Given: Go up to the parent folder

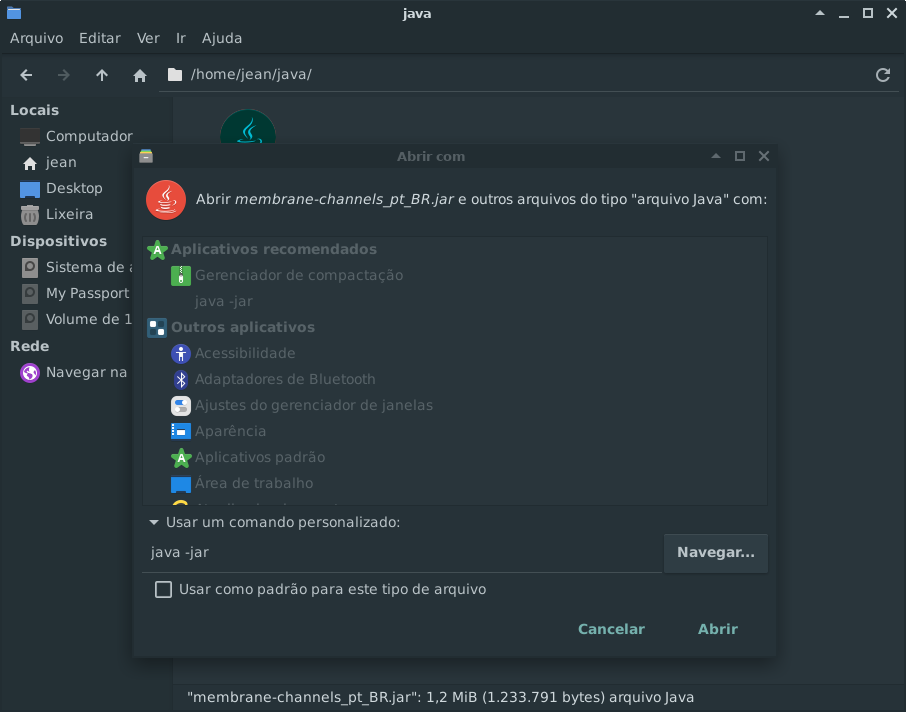Looking at the screenshot, I should point(102,75).
